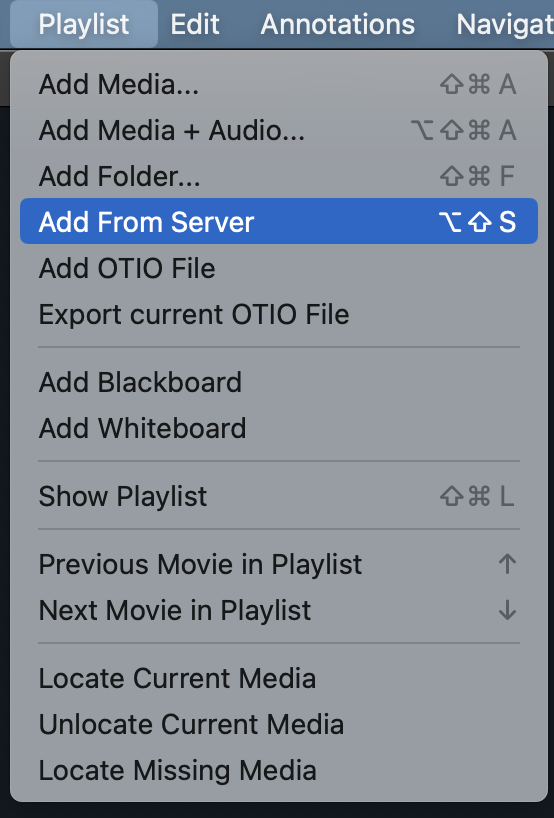Open the Annotations menu
The width and height of the screenshot is (554, 818).
point(338,24)
